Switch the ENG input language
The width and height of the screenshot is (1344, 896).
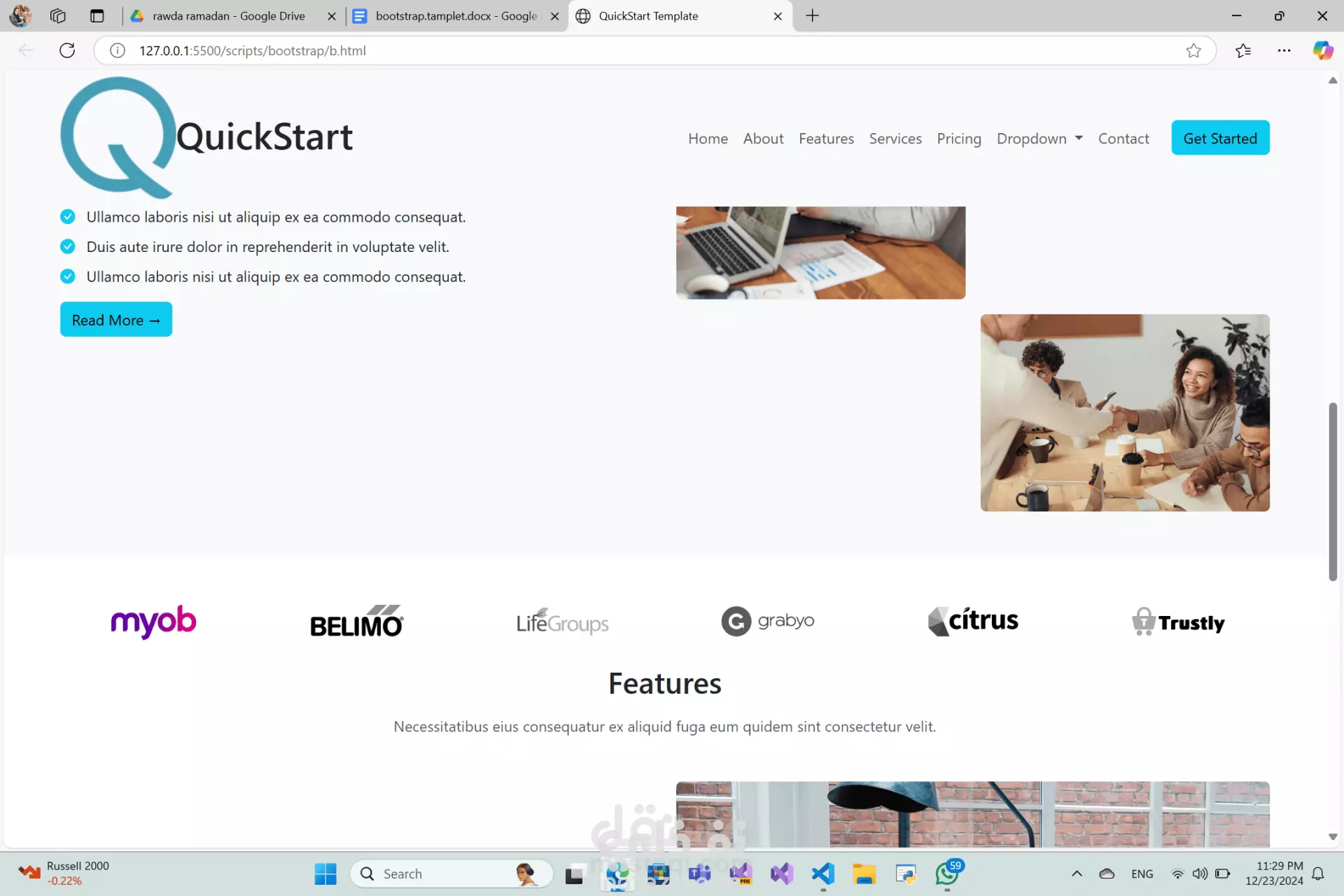(1142, 874)
